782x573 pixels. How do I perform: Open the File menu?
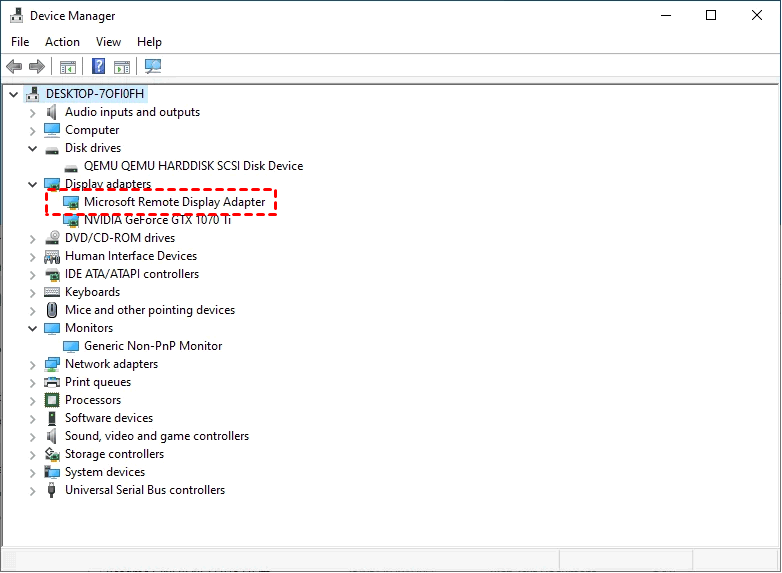click(x=20, y=42)
